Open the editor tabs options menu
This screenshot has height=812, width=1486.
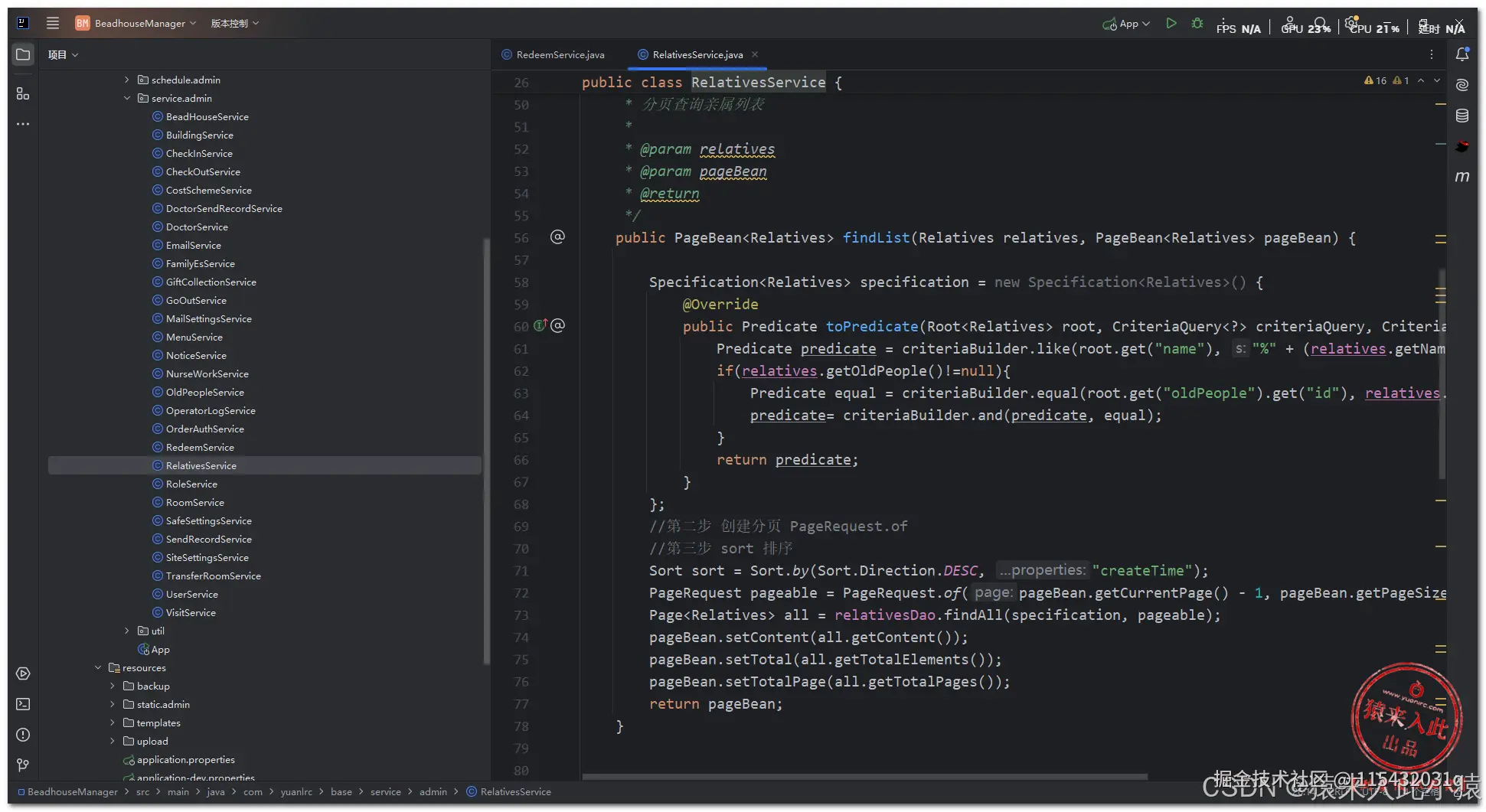point(1431,54)
